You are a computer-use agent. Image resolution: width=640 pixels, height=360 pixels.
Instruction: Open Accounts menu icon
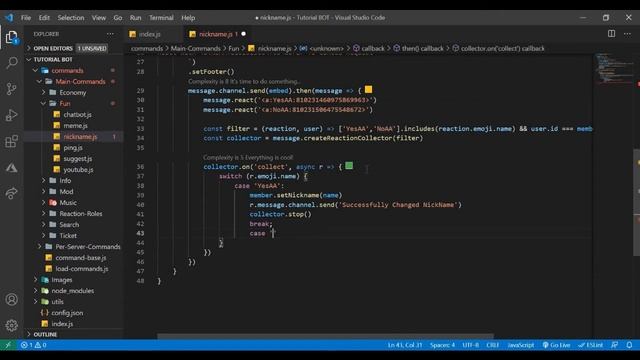click(11, 299)
